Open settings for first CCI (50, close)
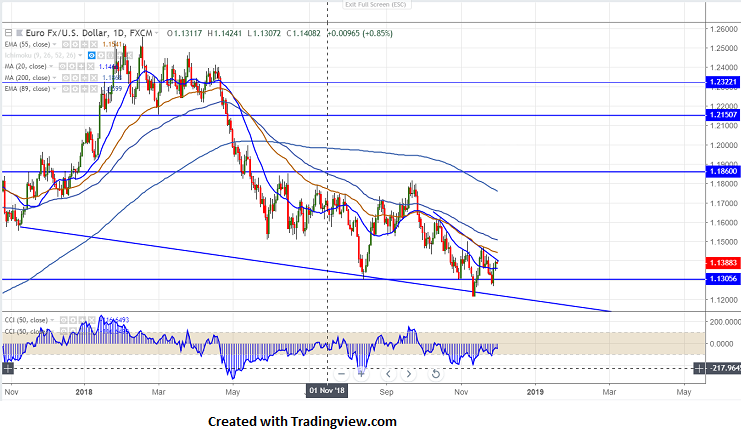The width and height of the screenshot is (745, 441). [73, 320]
